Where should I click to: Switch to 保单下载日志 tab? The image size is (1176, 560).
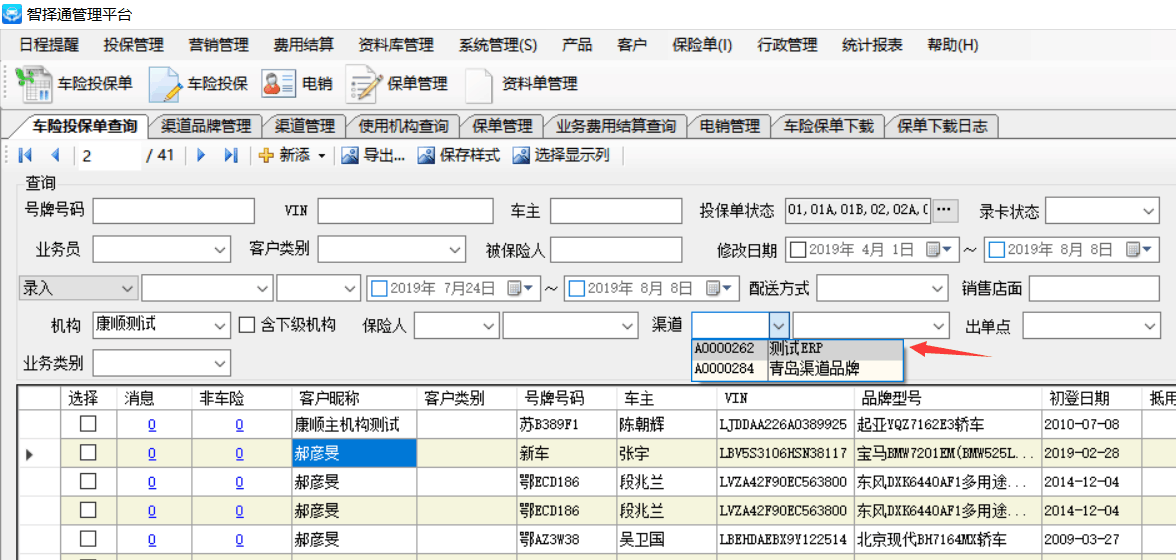coord(942,126)
